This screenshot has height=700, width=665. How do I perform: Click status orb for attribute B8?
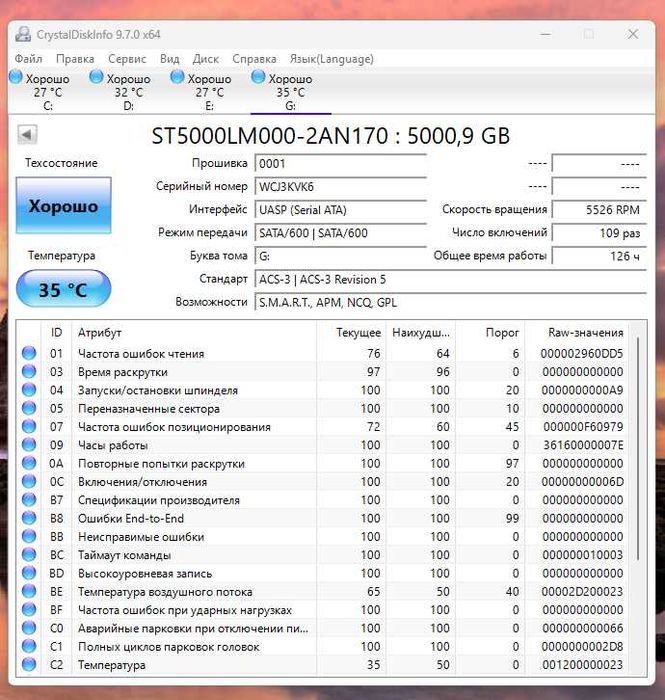pos(29,518)
